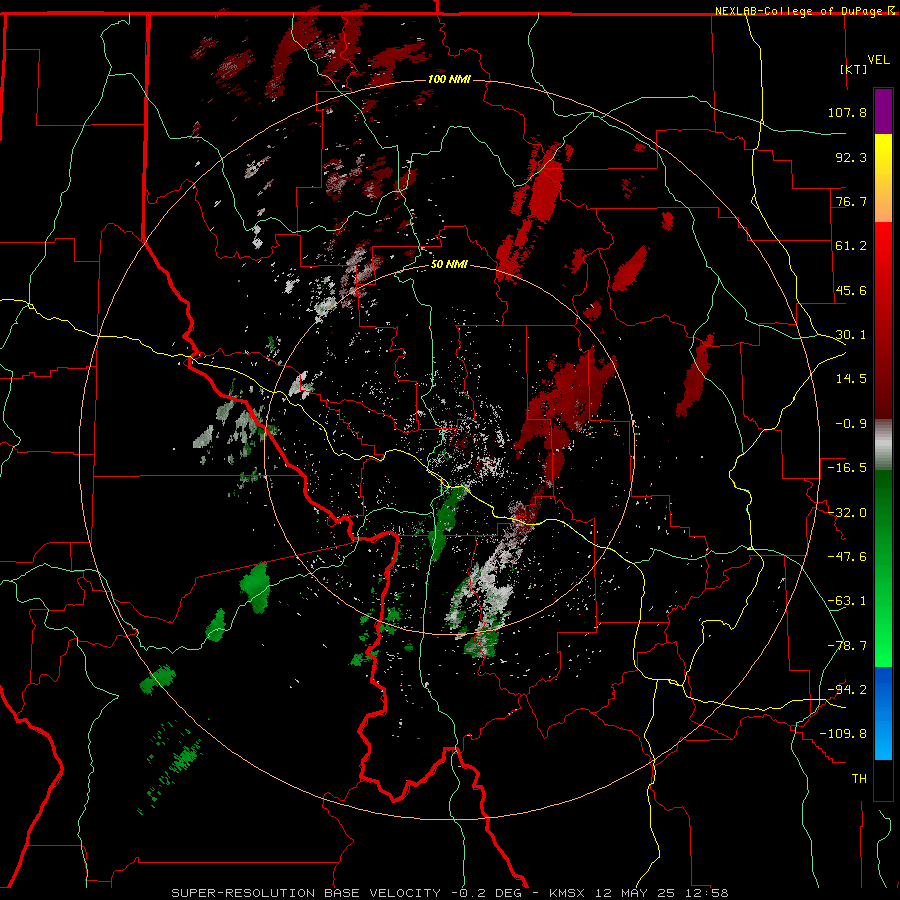
Task: Click the -16.5 velocity scale value
Action: (847, 468)
